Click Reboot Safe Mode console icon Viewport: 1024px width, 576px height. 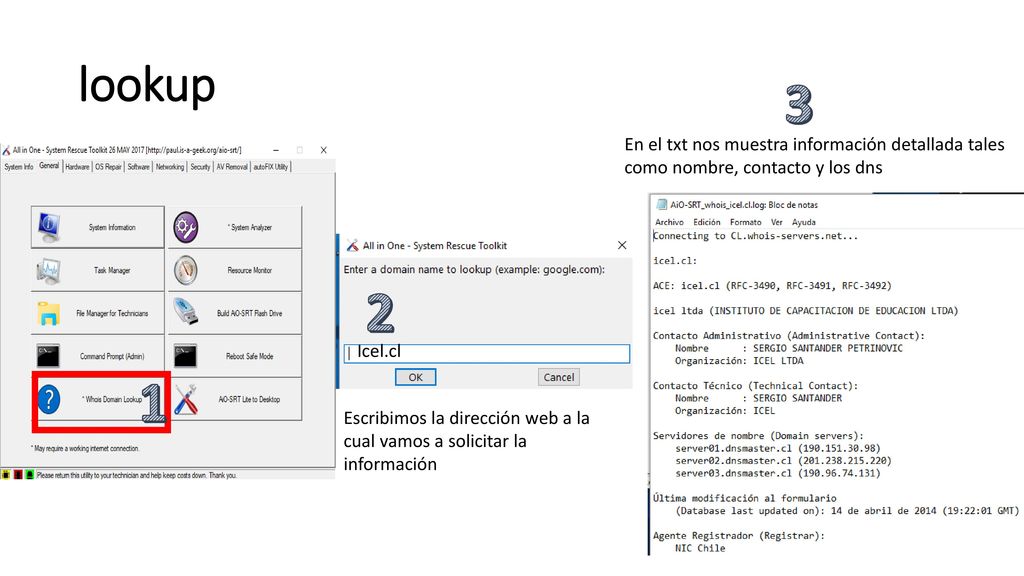[x=186, y=356]
